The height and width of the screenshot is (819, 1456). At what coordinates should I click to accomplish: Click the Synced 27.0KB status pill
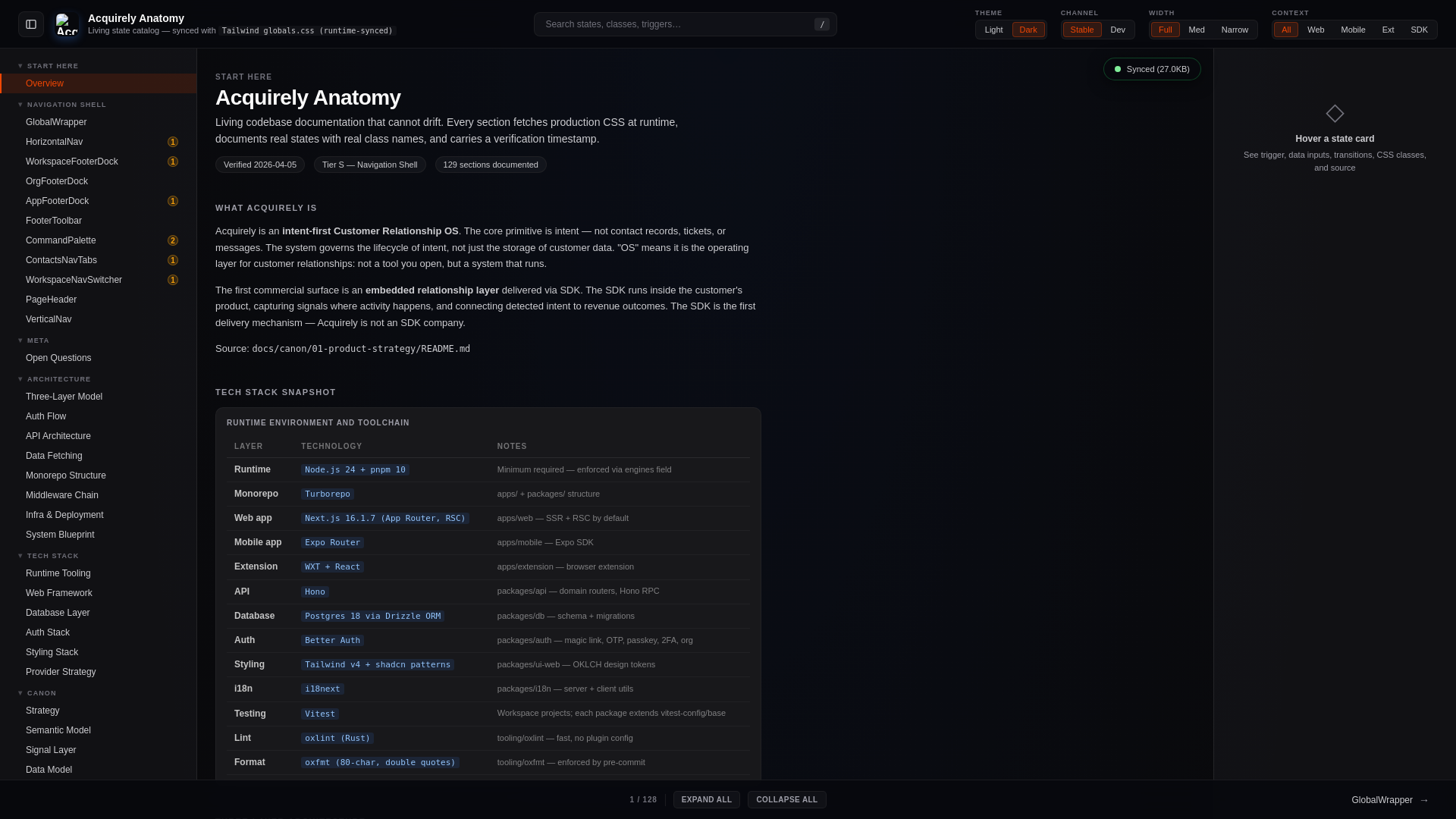click(x=1152, y=69)
